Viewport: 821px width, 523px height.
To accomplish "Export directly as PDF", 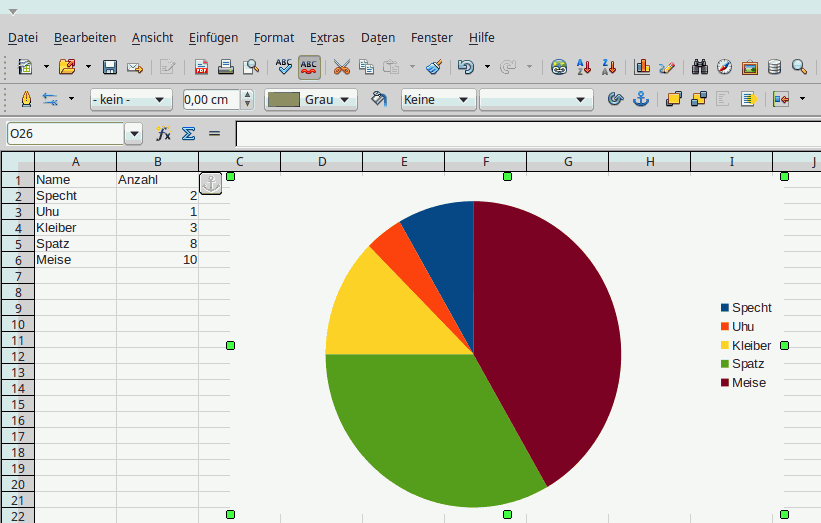I will 202,67.
